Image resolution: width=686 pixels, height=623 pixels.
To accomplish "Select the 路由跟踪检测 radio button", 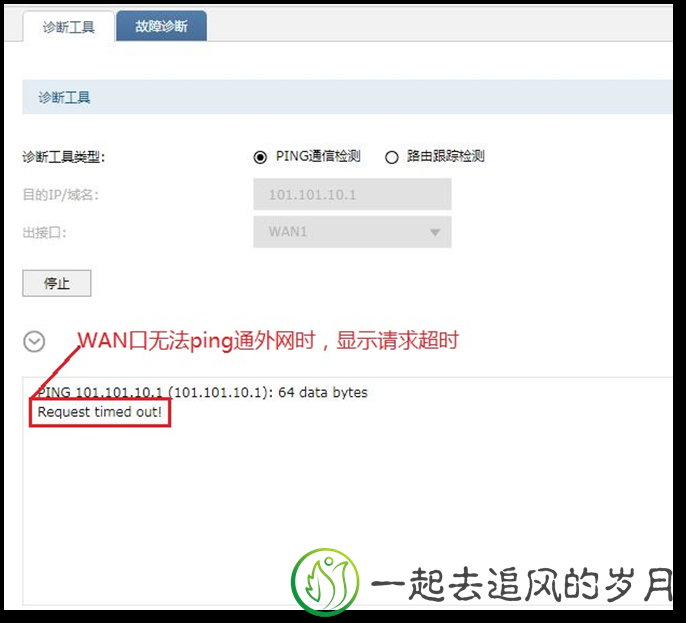I will [392, 157].
